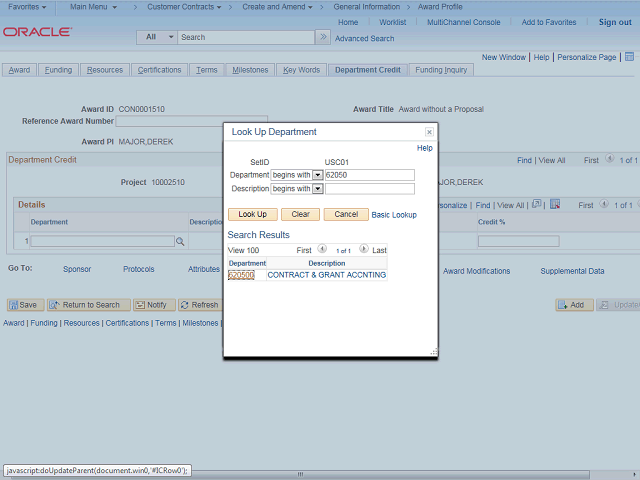Go to the Award Modifications link

pos(476,271)
